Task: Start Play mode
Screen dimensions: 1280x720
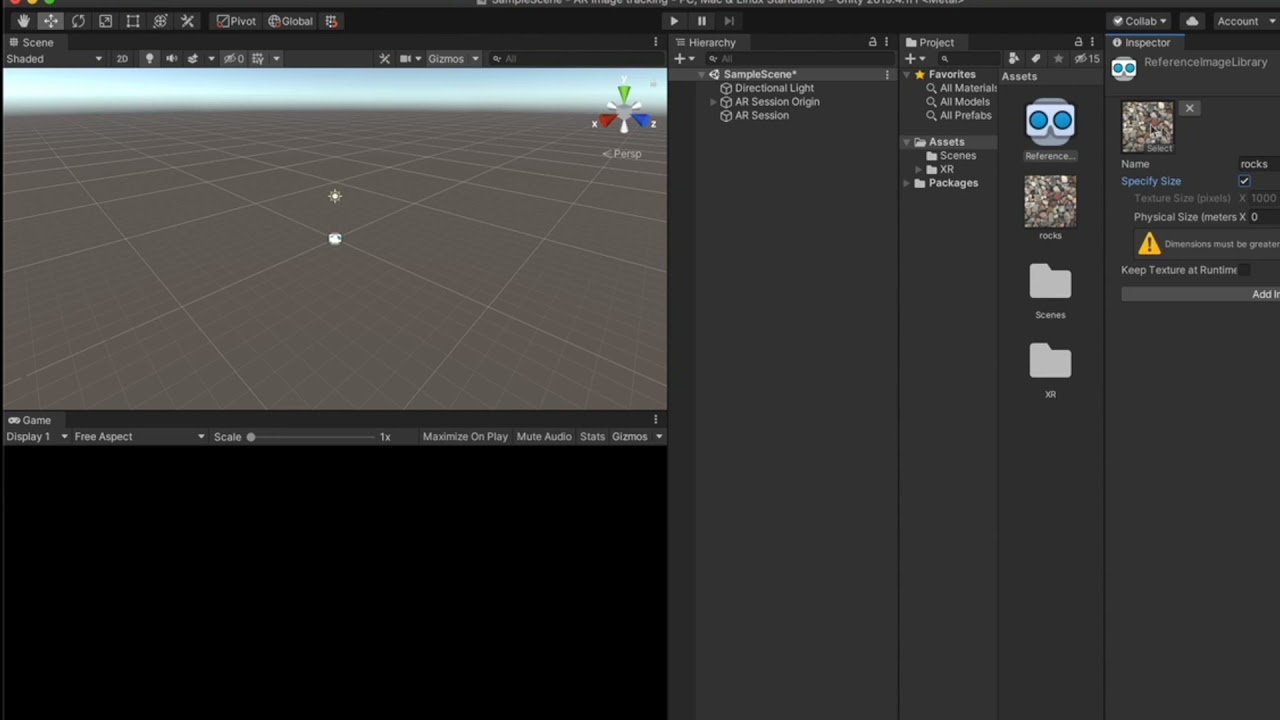Action: pyautogui.click(x=674, y=21)
